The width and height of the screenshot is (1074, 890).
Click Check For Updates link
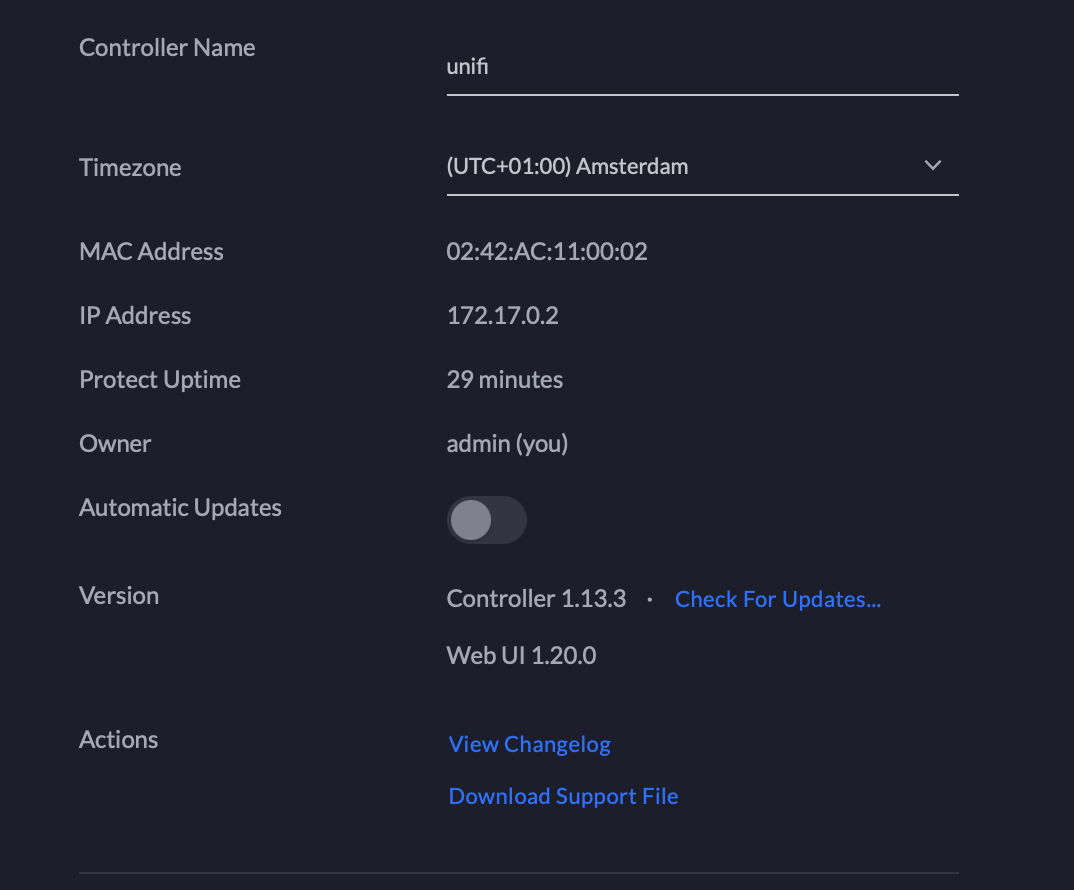click(777, 599)
